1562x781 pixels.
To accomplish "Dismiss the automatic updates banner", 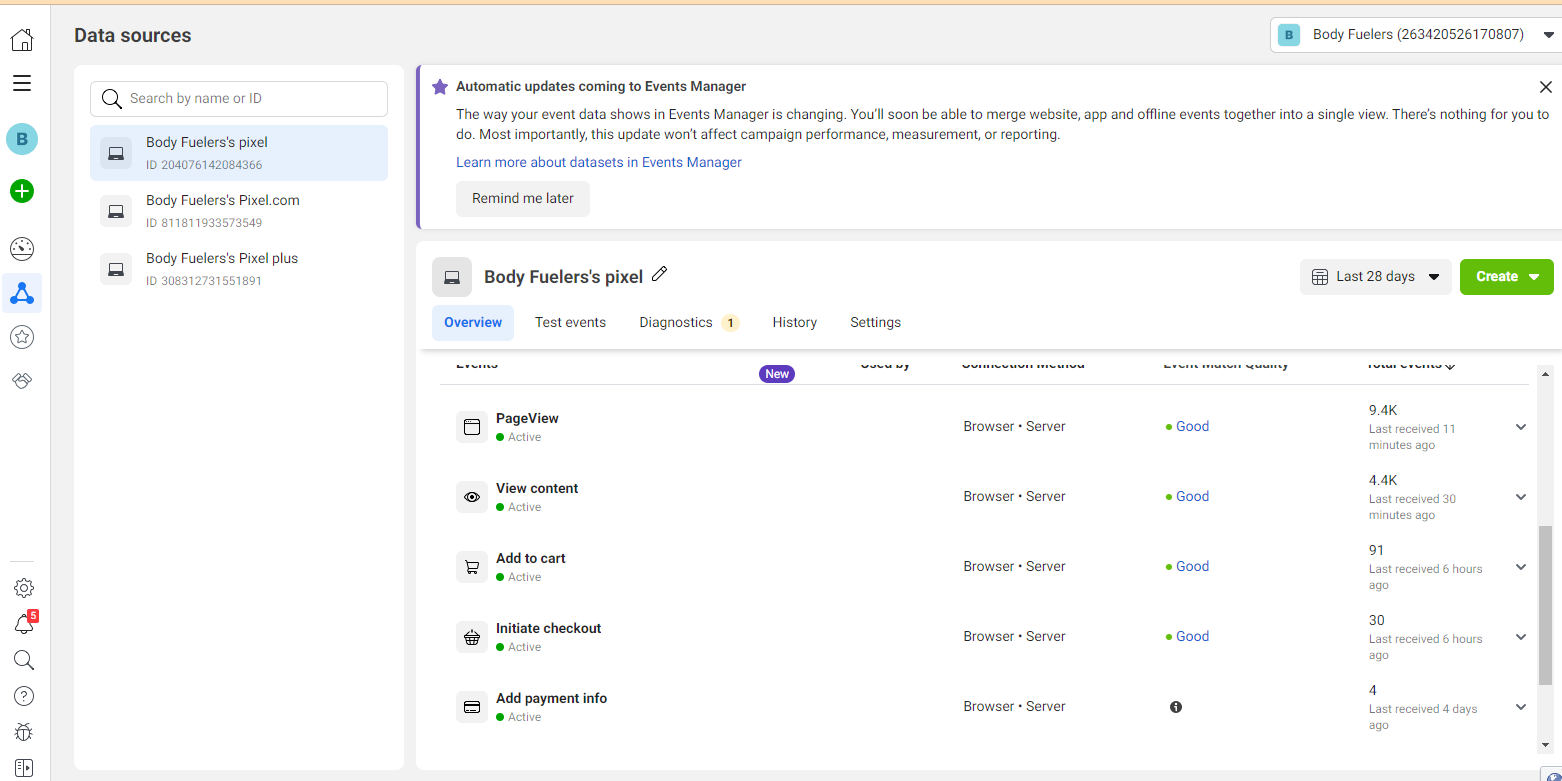I will pyautogui.click(x=1546, y=87).
